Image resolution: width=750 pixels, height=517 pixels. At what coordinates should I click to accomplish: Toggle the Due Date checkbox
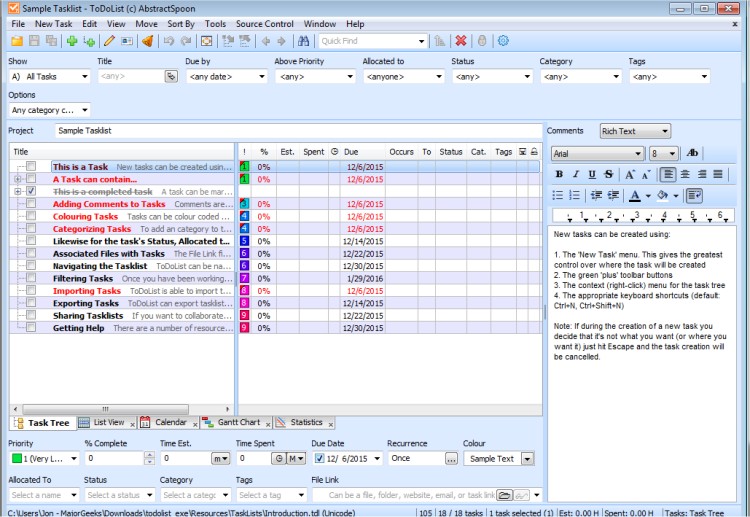(319, 458)
